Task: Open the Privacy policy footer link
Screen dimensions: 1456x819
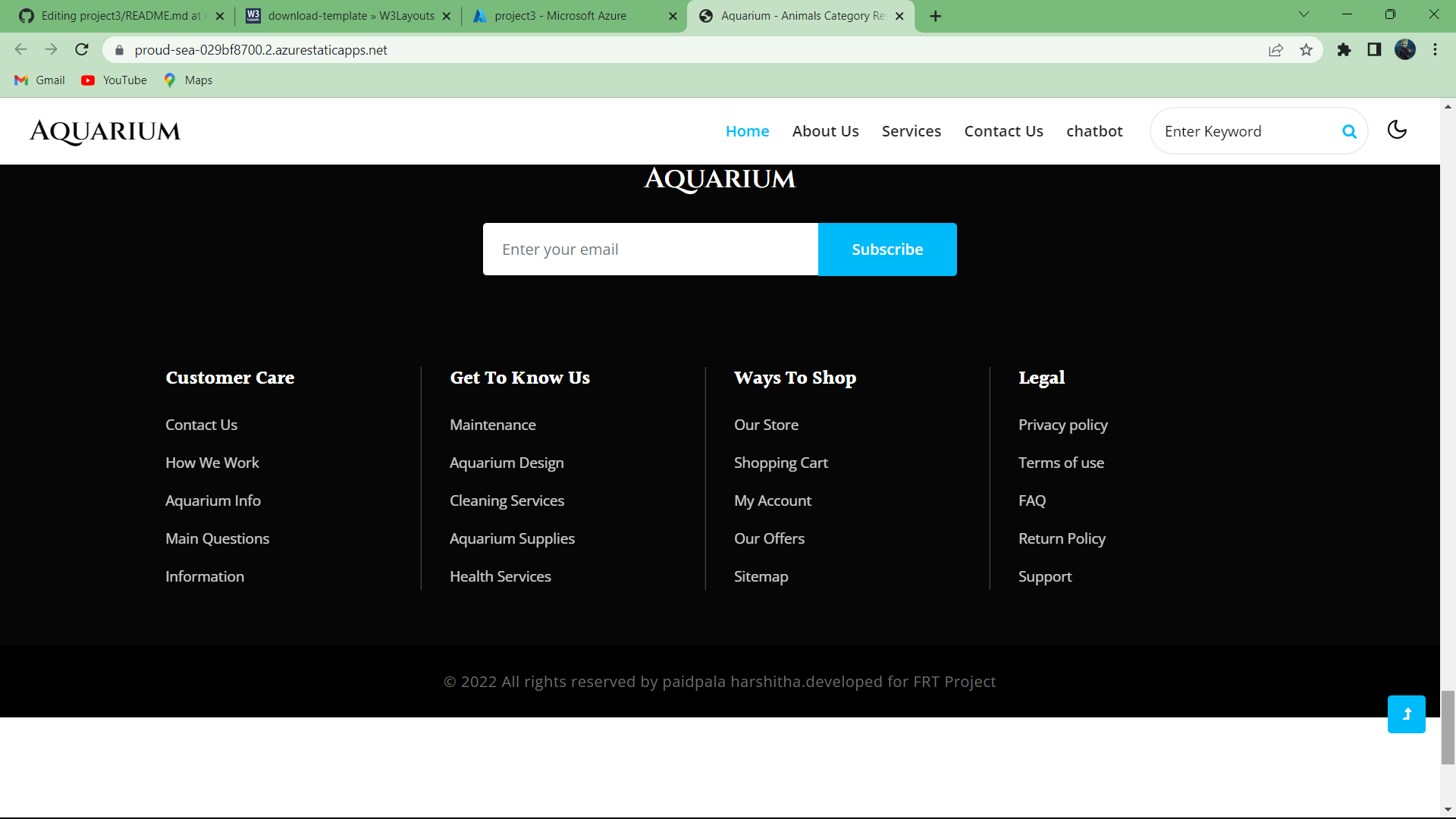Action: pos(1062,425)
